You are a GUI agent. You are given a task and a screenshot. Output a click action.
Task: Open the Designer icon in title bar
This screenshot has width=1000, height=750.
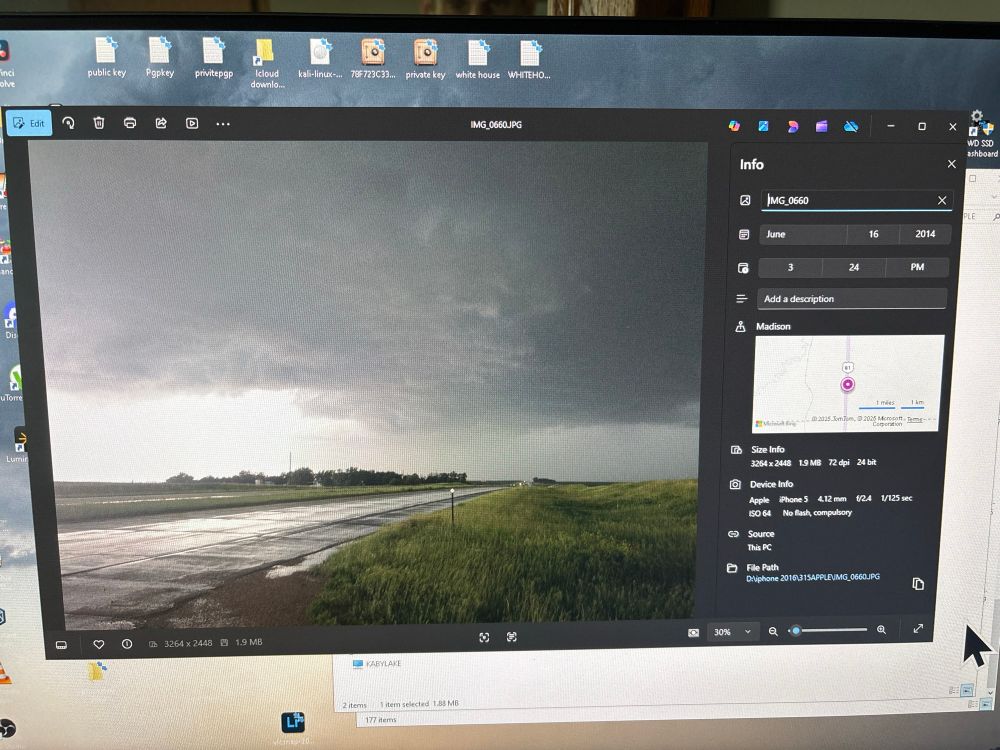[793, 127]
